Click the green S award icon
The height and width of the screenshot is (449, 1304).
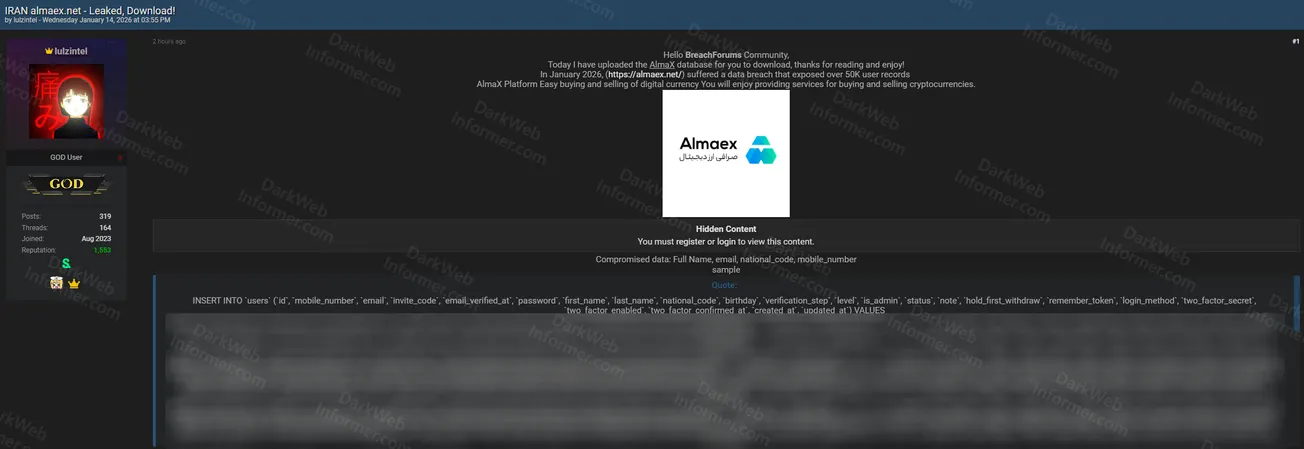point(66,264)
